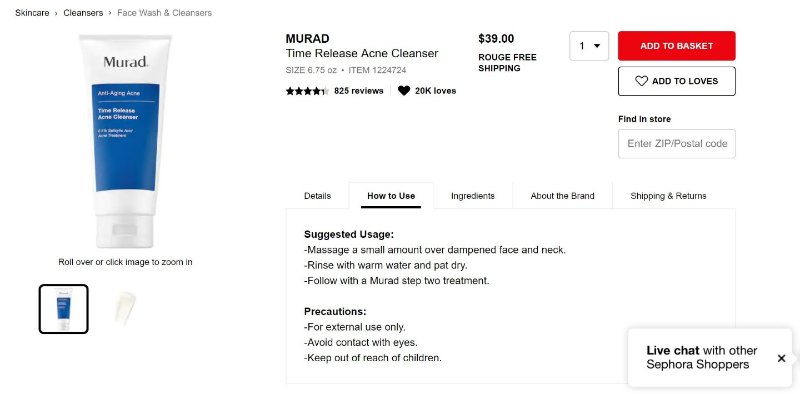Open the Ingredients tab
The width and height of the screenshot is (800, 394).
[472, 196]
